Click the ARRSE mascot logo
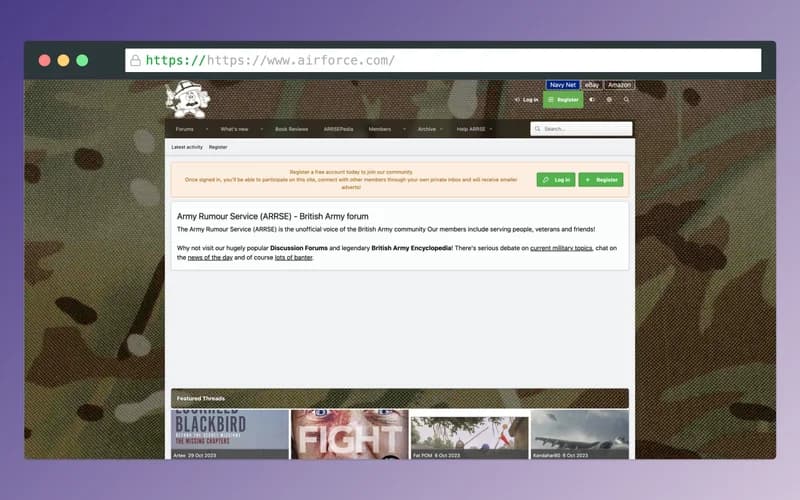The width and height of the screenshot is (800, 500). [x=188, y=99]
